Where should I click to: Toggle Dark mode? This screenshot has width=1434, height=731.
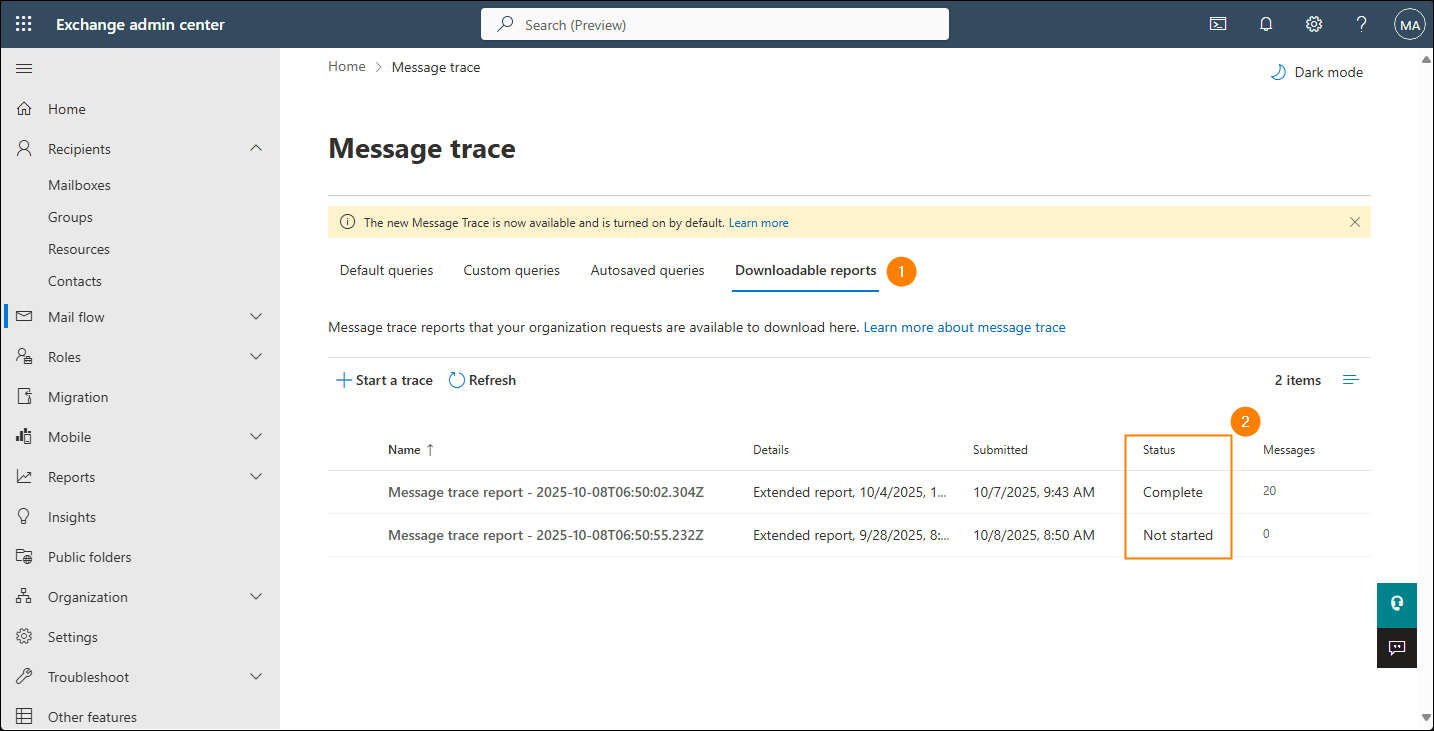click(1315, 71)
